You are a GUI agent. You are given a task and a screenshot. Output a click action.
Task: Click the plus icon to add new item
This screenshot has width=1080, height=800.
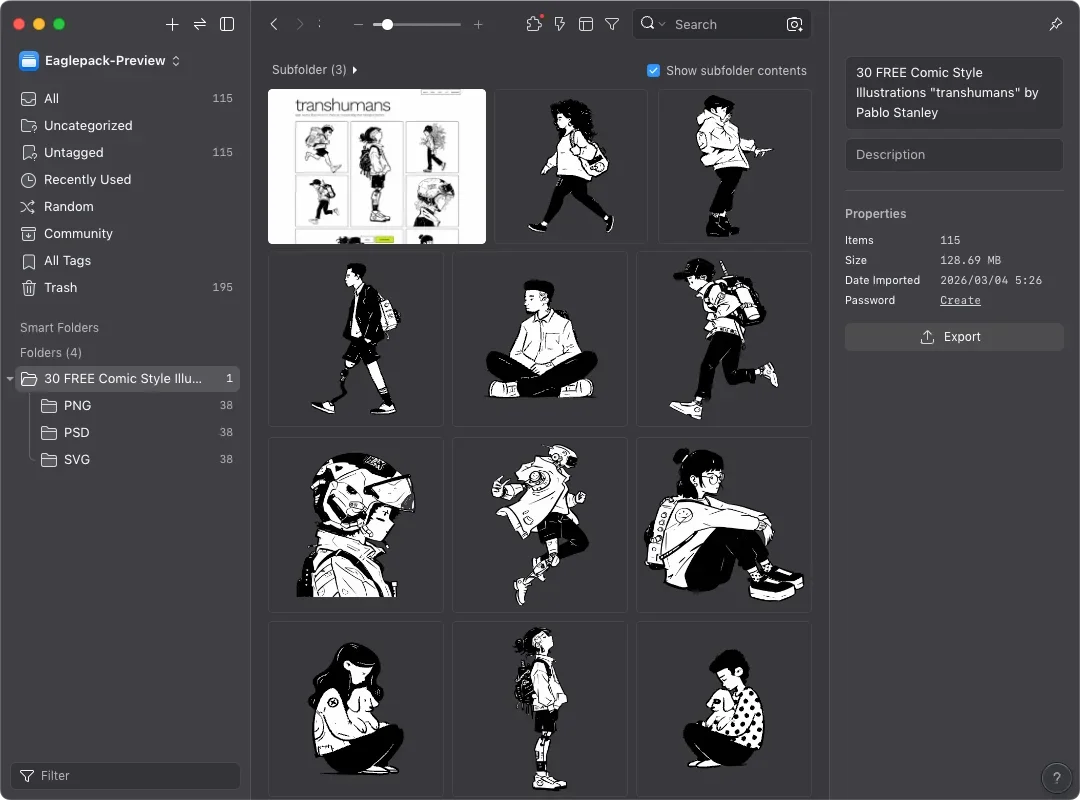172,24
